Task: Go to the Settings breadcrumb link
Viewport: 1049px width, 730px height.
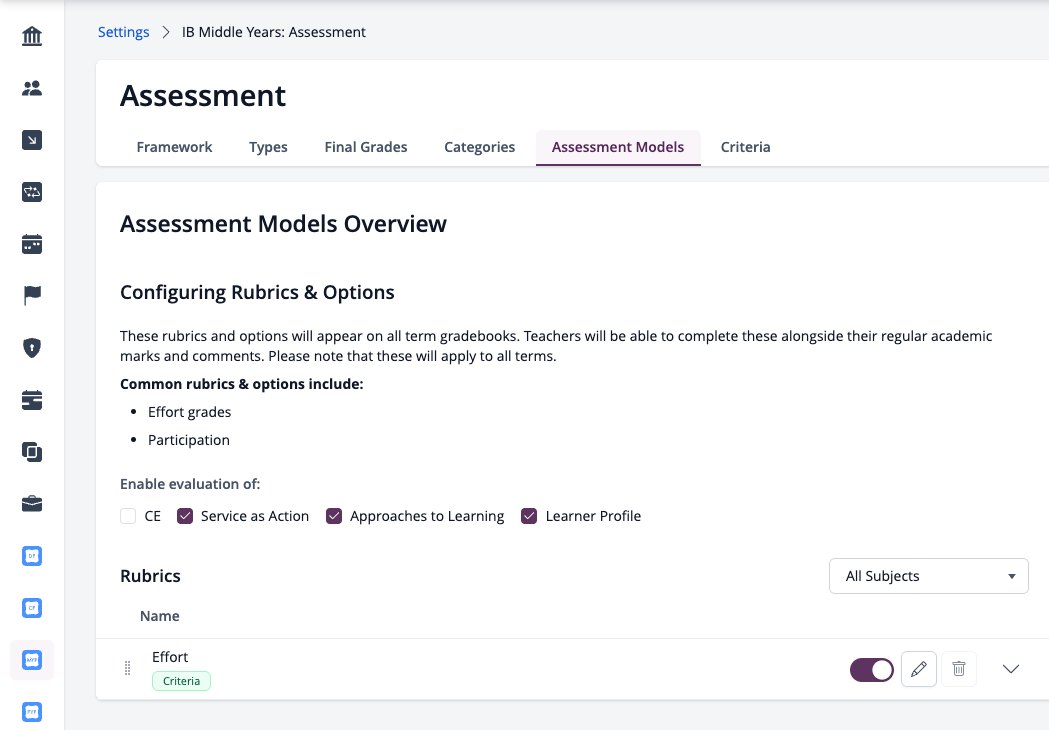Action: tap(124, 32)
